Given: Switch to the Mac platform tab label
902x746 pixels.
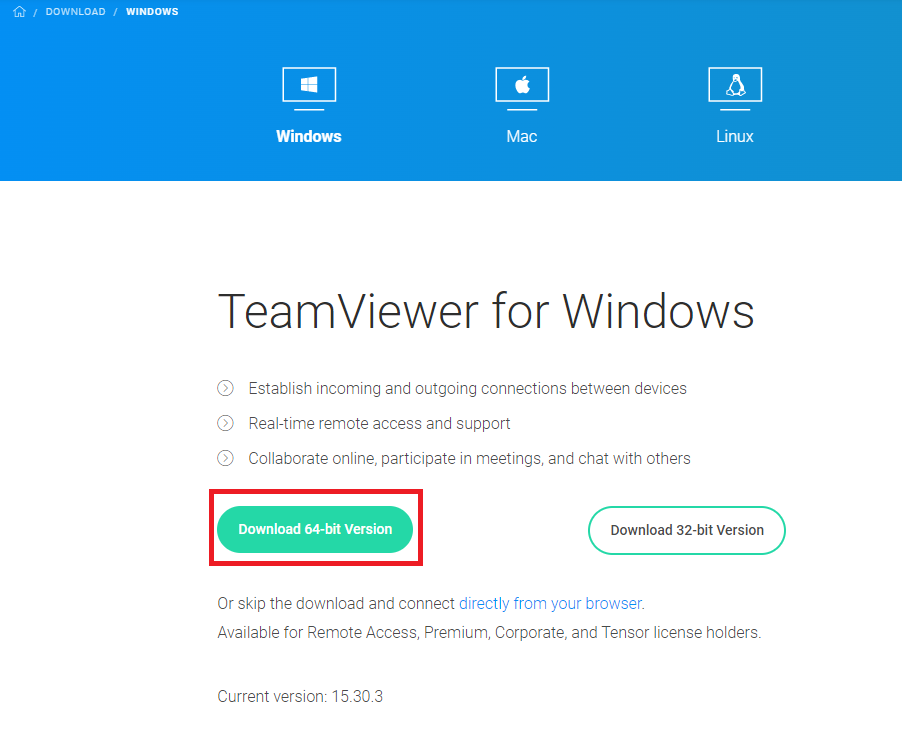Looking at the screenshot, I should tap(522, 136).
